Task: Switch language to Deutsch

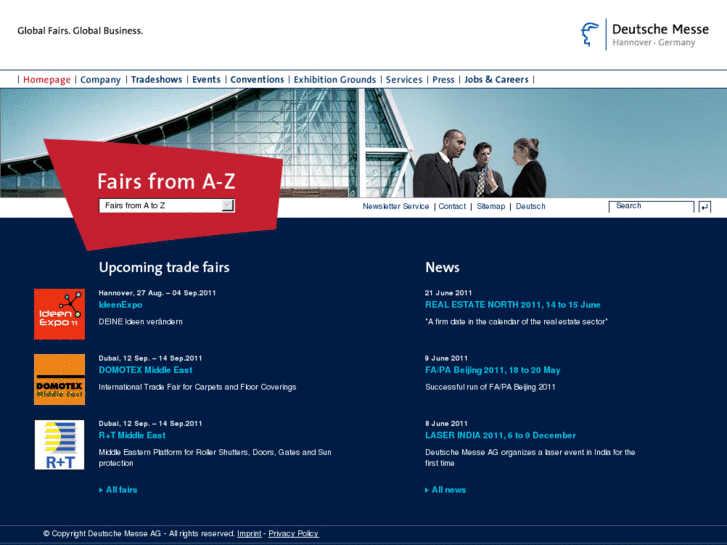Action: tap(530, 206)
